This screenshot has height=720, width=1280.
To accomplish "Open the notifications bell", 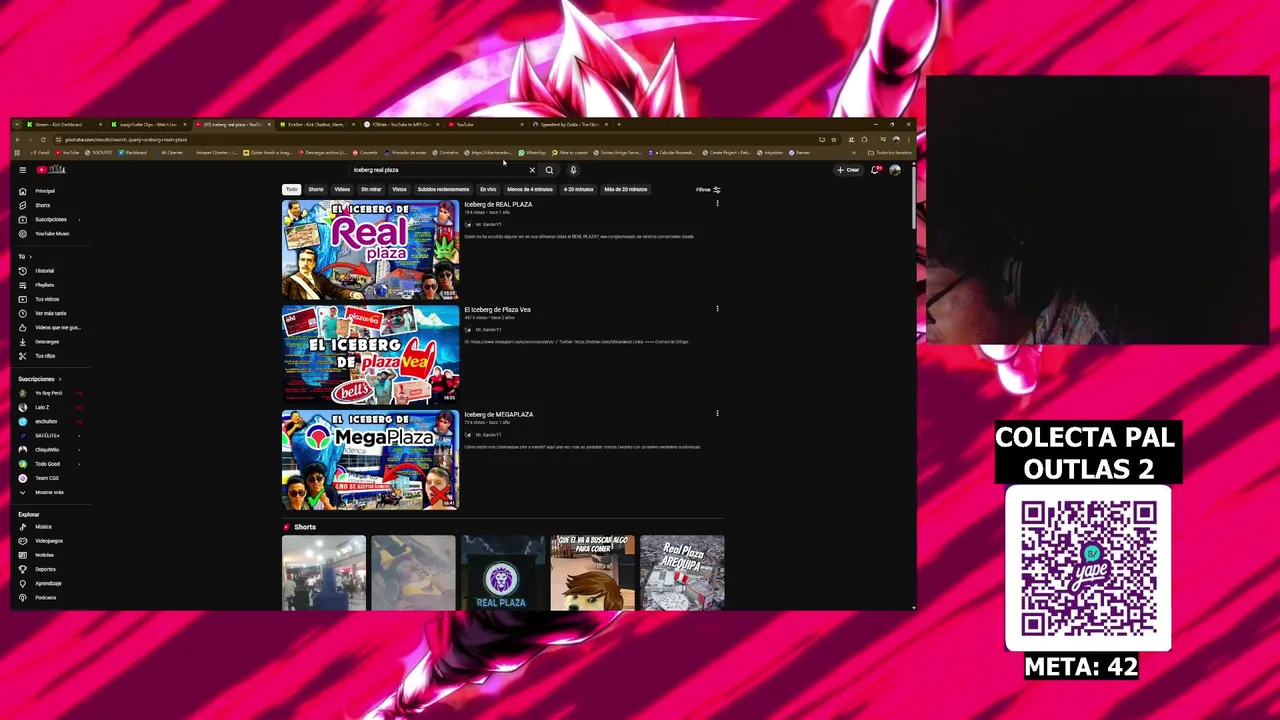I will 875,170.
